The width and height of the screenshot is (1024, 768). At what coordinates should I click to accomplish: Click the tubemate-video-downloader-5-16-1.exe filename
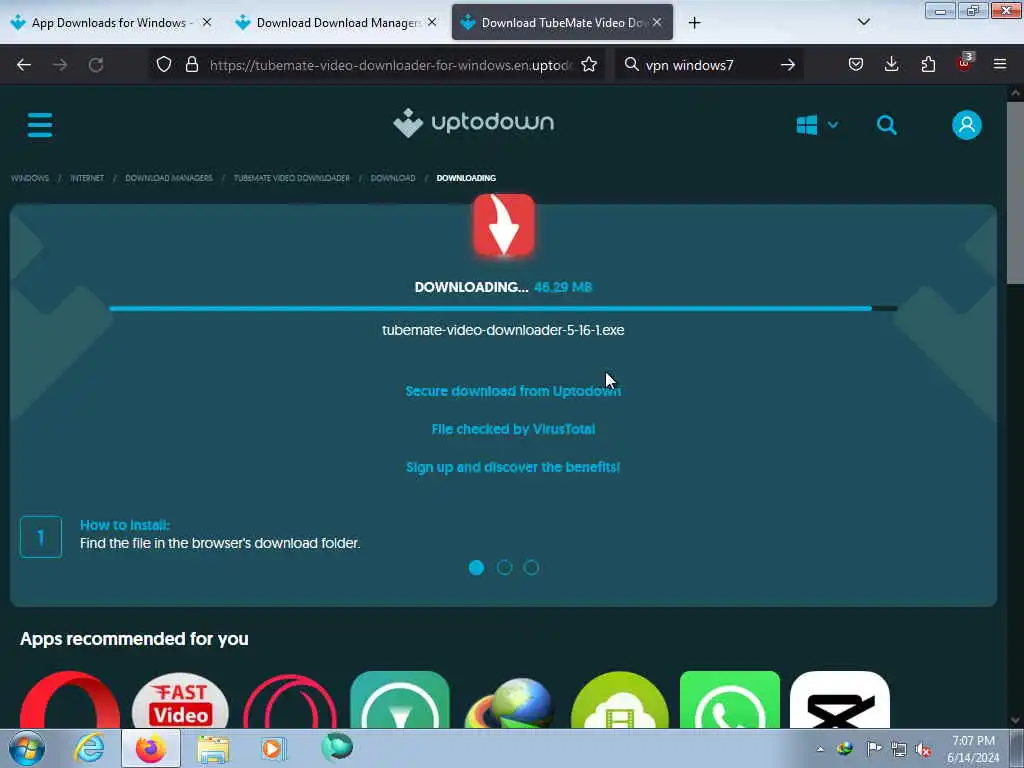[x=503, y=330]
